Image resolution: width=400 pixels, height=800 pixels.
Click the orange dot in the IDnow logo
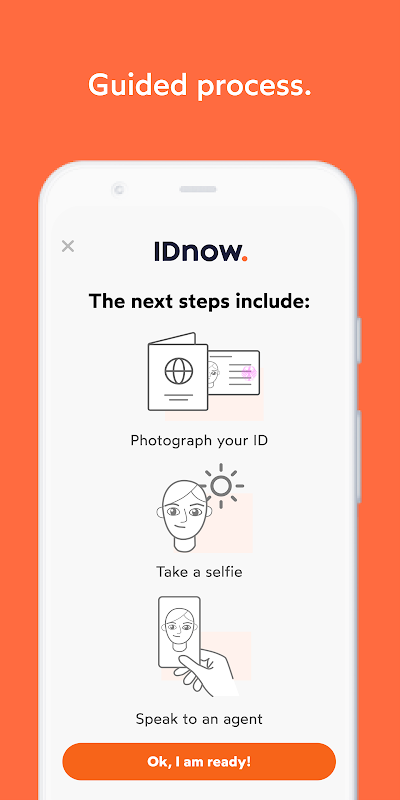[x=245, y=259]
